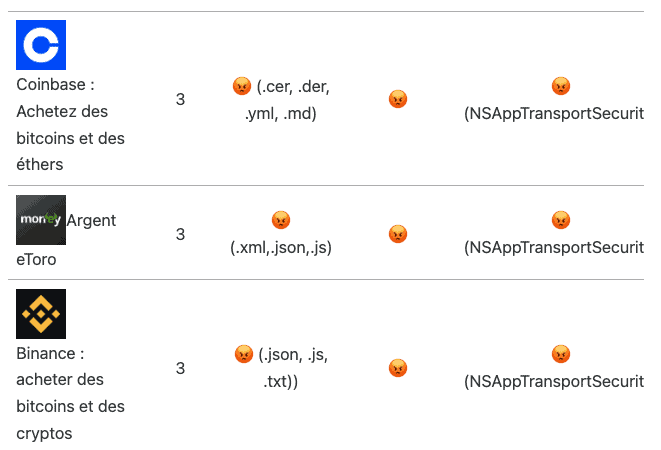Click the Binance yellow logo icon
The width and height of the screenshot is (661, 450).
pos(41,314)
